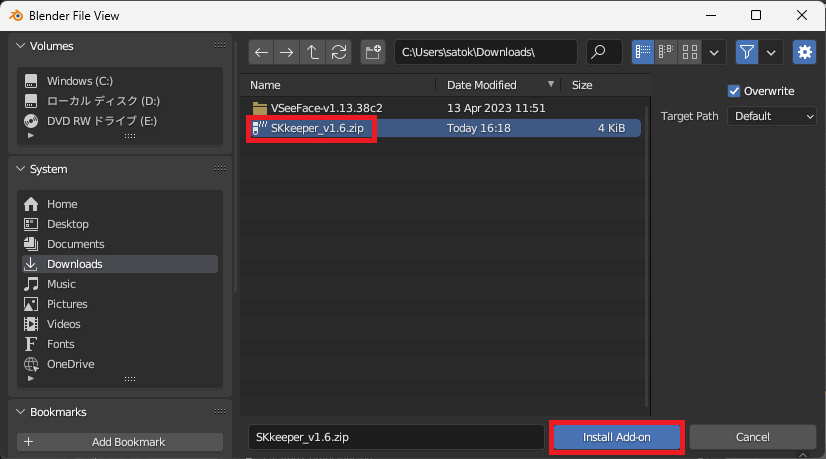
Task: Toggle the options gear panel
Action: 804,52
